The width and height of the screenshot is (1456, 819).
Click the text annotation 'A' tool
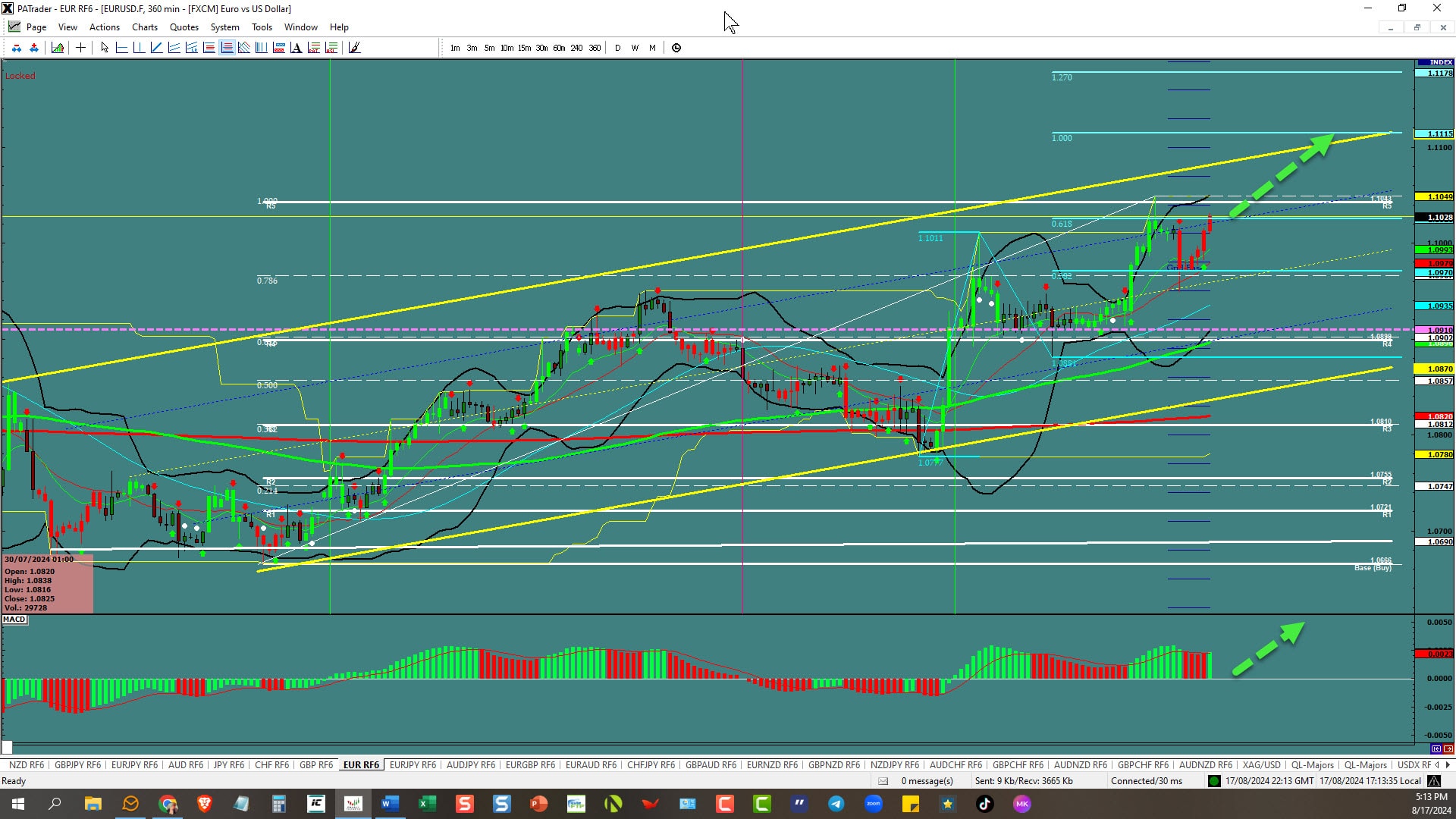click(296, 48)
